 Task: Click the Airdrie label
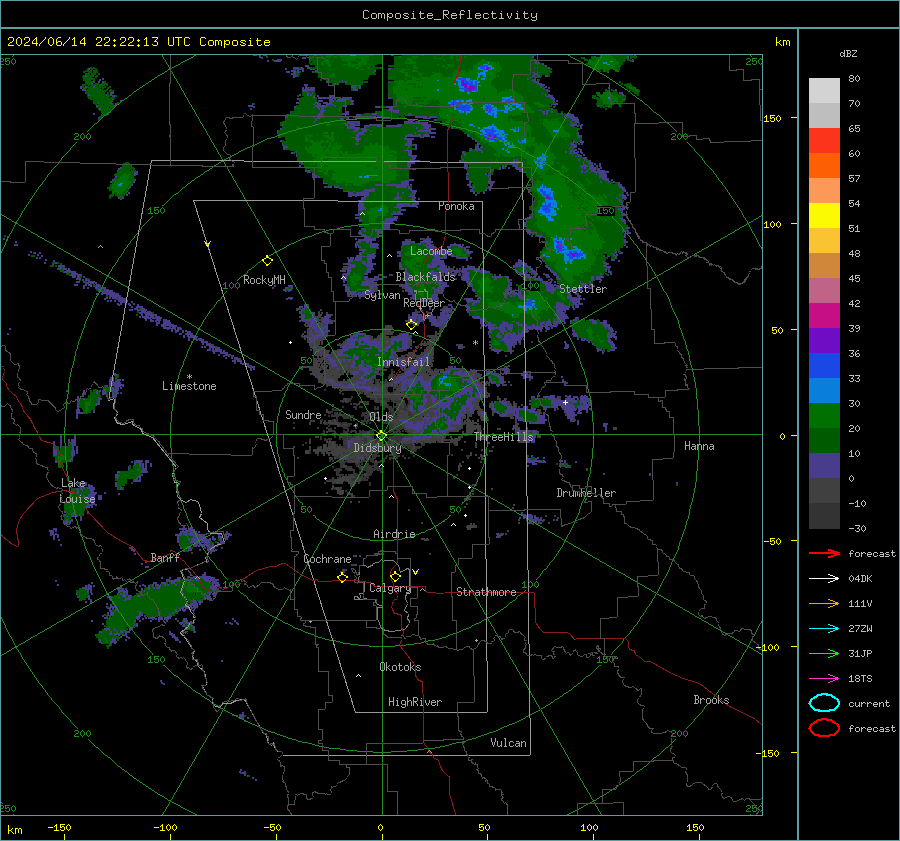tap(394, 534)
